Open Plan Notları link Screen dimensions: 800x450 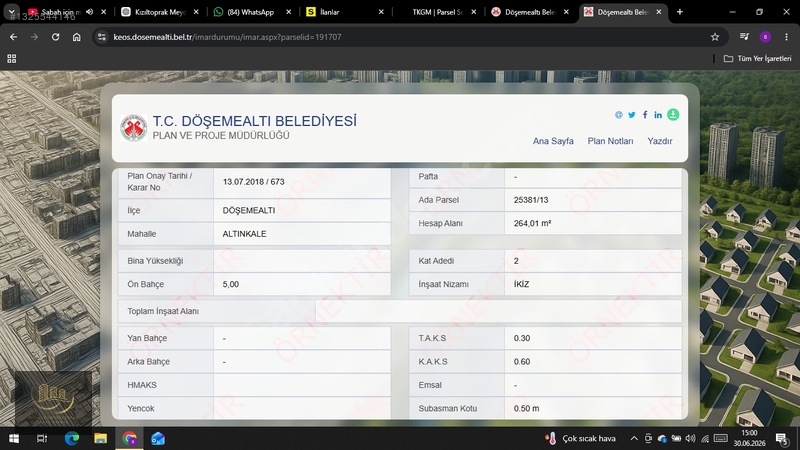(x=610, y=141)
